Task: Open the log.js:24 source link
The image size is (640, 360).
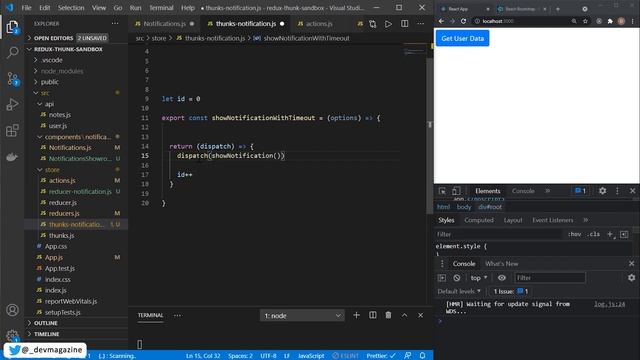Action: click(609, 304)
